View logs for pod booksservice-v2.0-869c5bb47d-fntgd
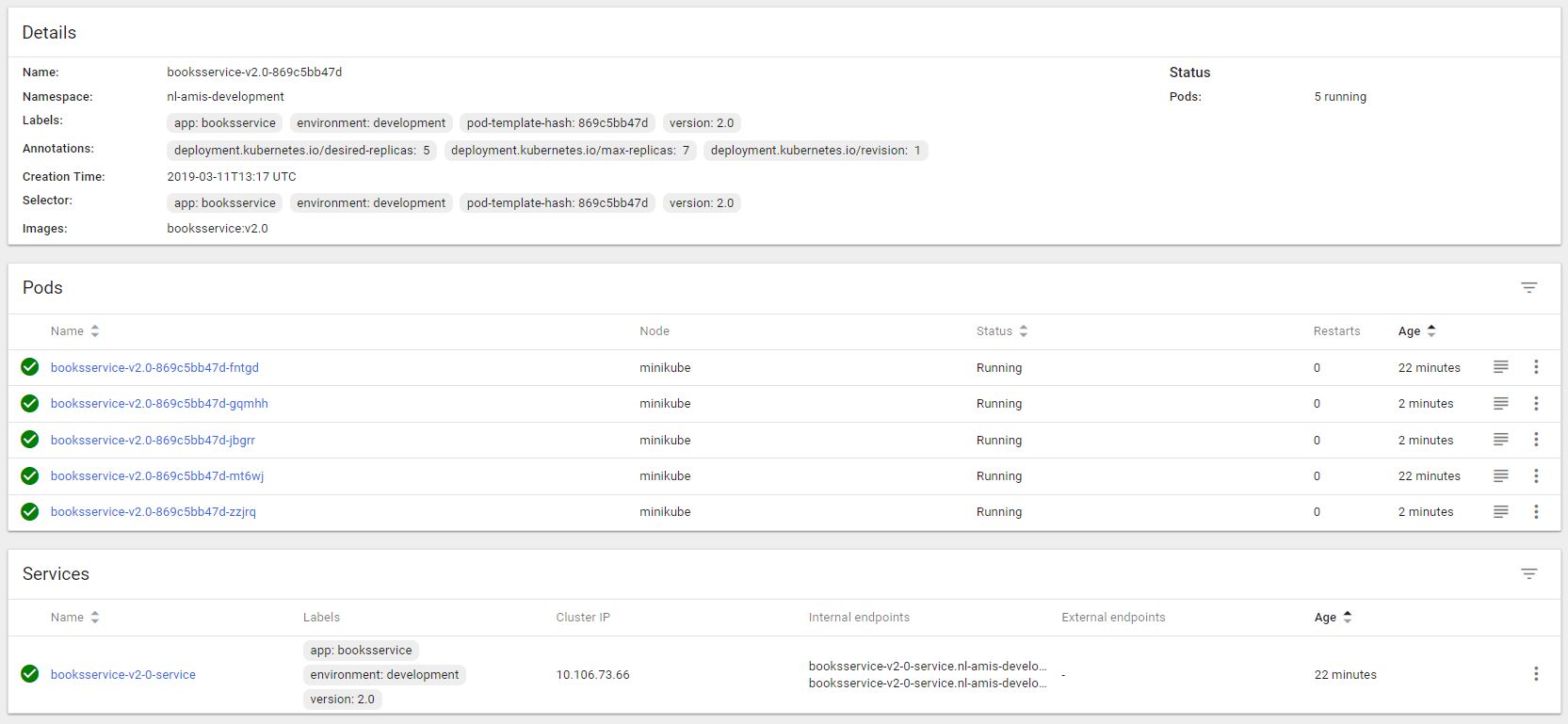 click(x=1500, y=367)
